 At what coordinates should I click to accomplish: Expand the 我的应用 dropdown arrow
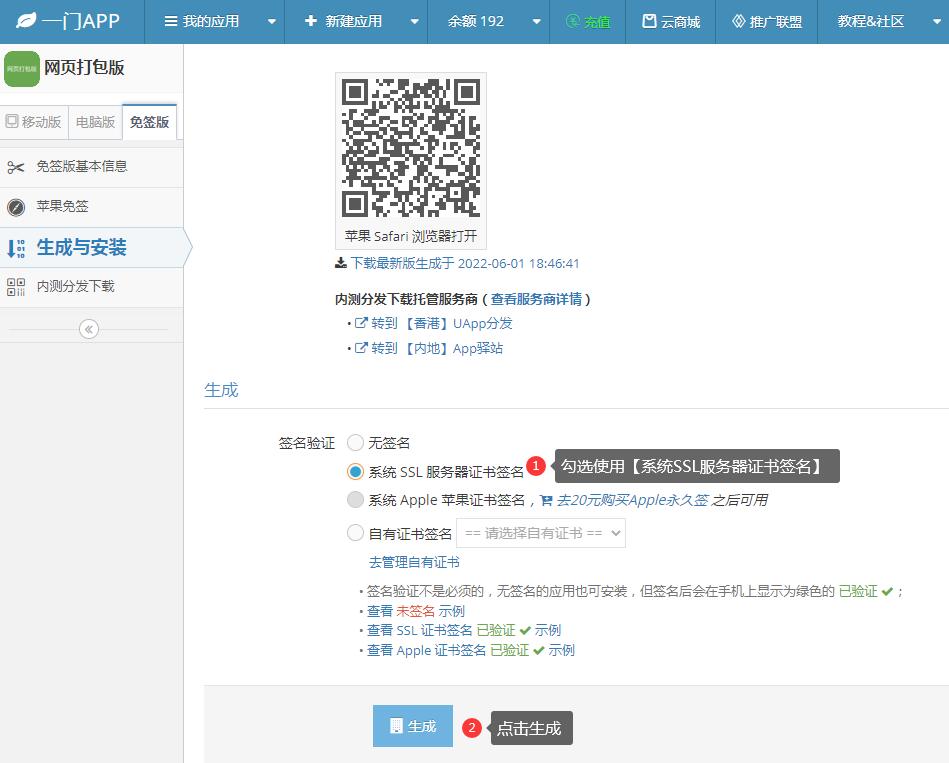272,22
